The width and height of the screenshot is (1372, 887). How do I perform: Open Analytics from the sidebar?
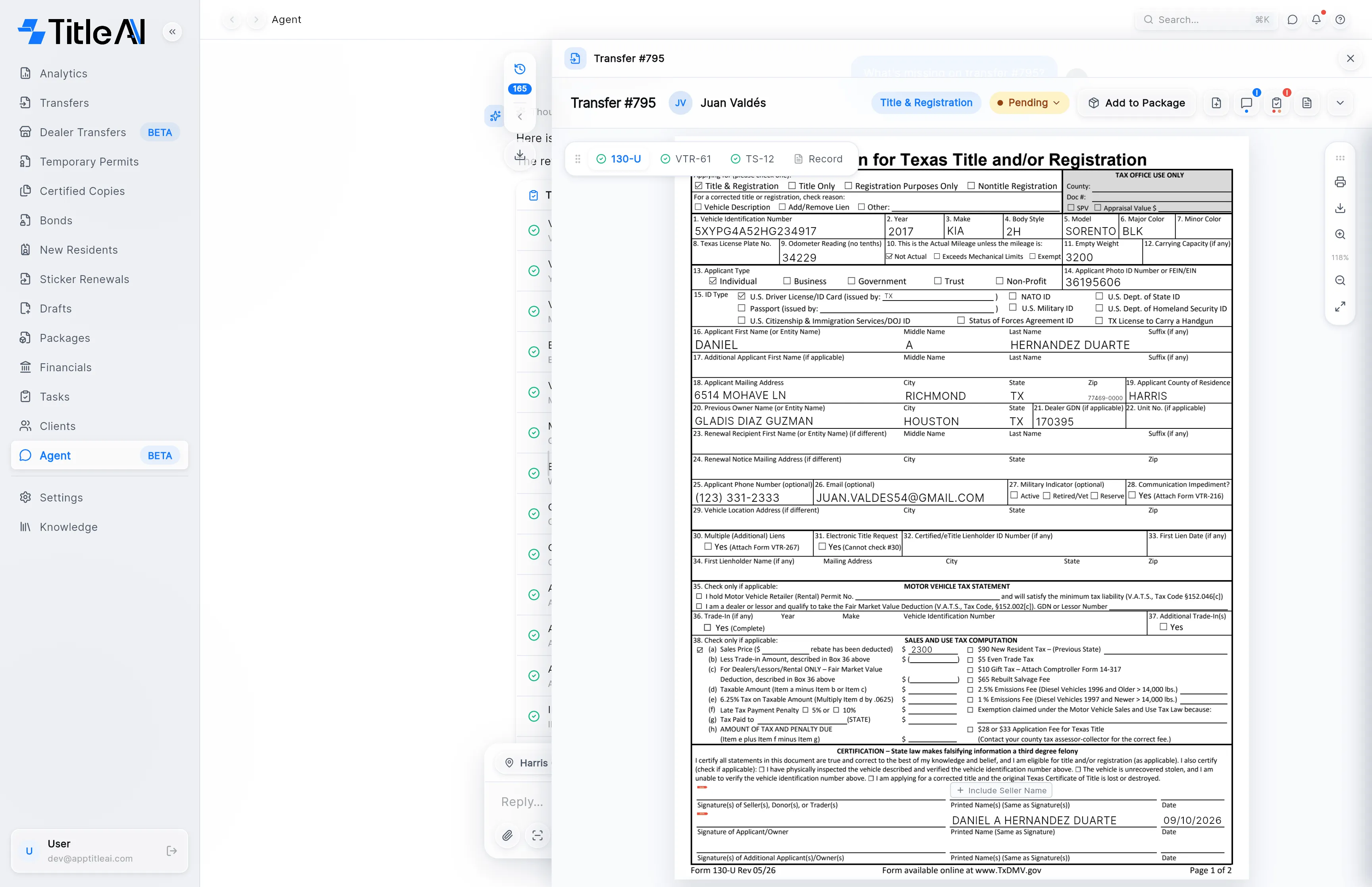click(64, 73)
